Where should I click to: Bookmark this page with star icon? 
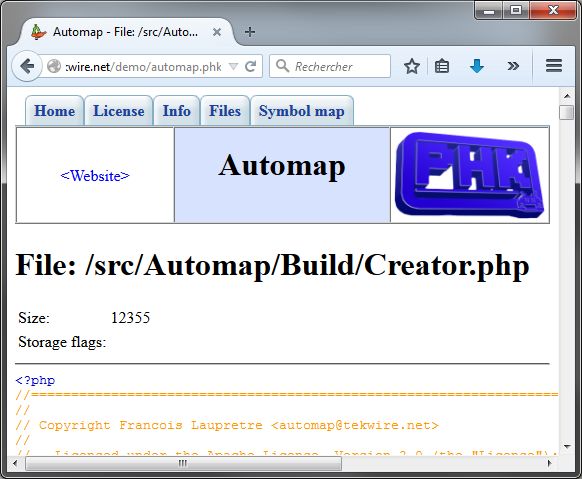[x=412, y=66]
